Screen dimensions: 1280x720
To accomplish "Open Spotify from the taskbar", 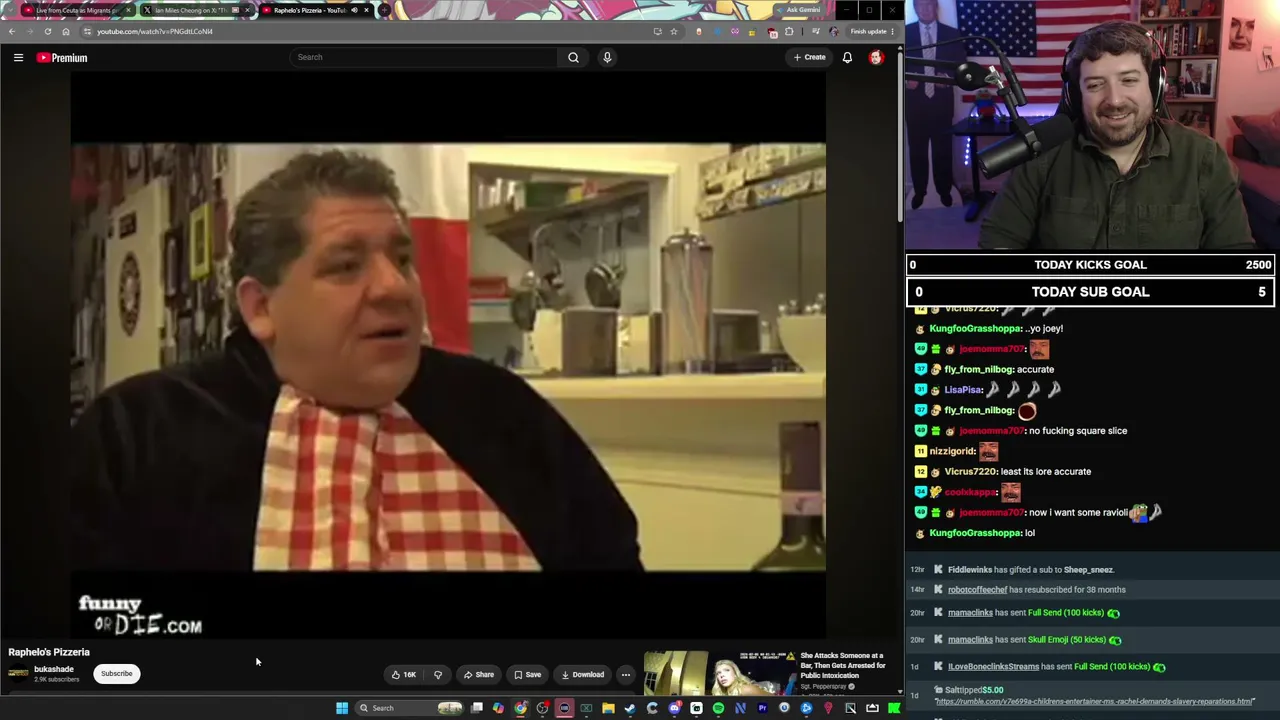I will pyautogui.click(x=718, y=708).
